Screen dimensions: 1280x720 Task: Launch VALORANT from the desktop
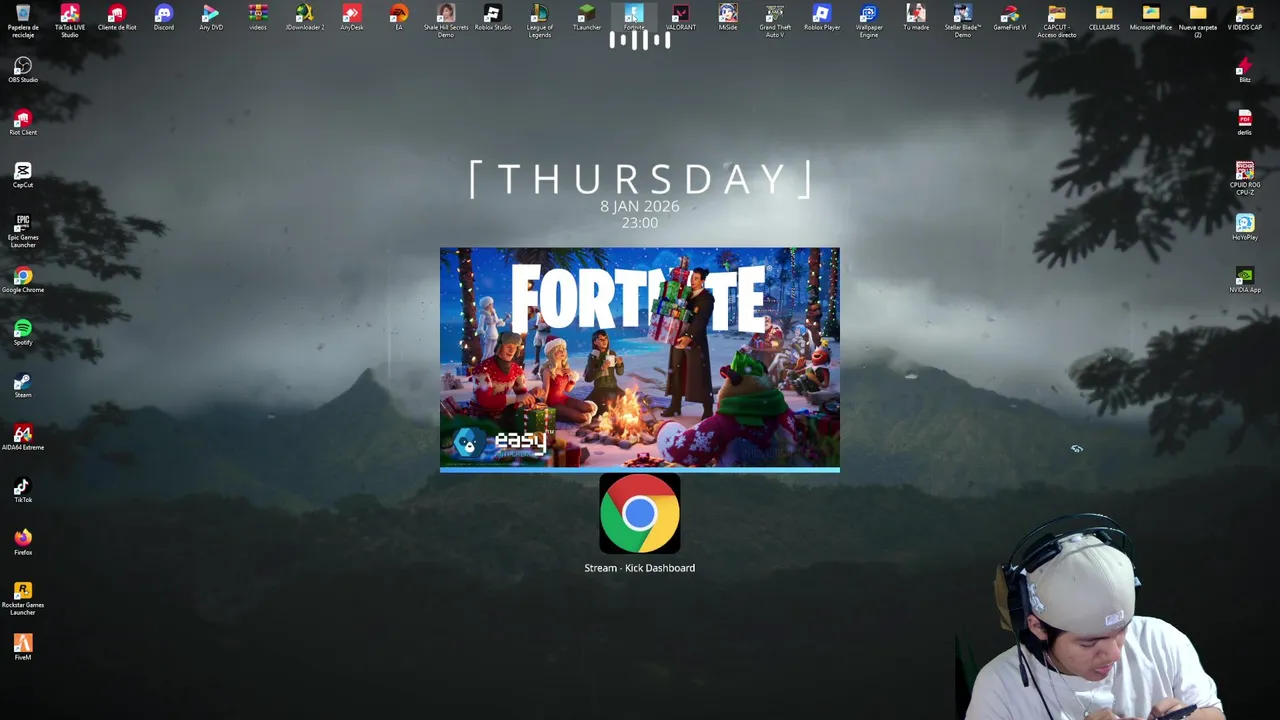[x=681, y=17]
